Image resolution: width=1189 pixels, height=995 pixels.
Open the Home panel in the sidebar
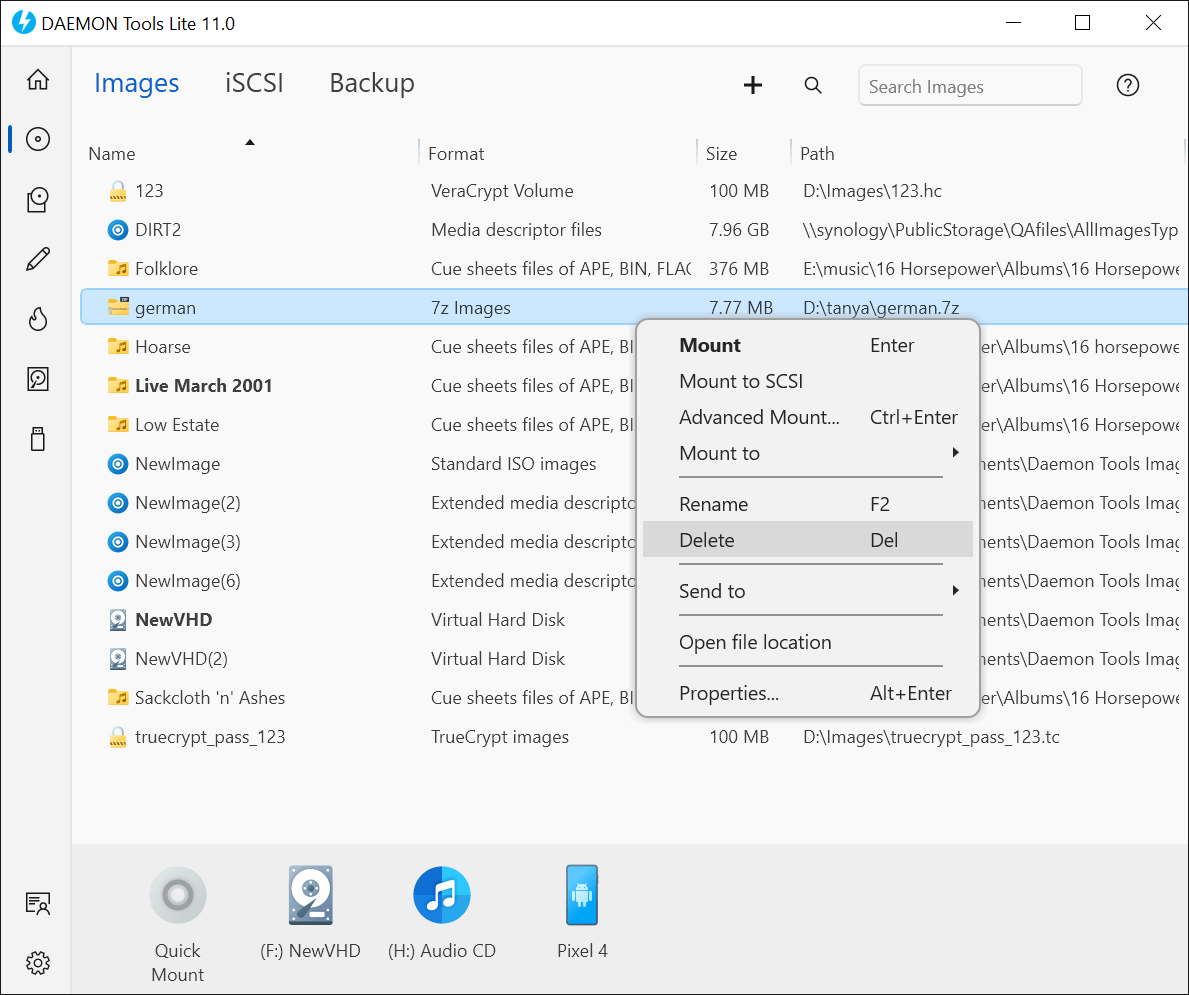[37, 79]
